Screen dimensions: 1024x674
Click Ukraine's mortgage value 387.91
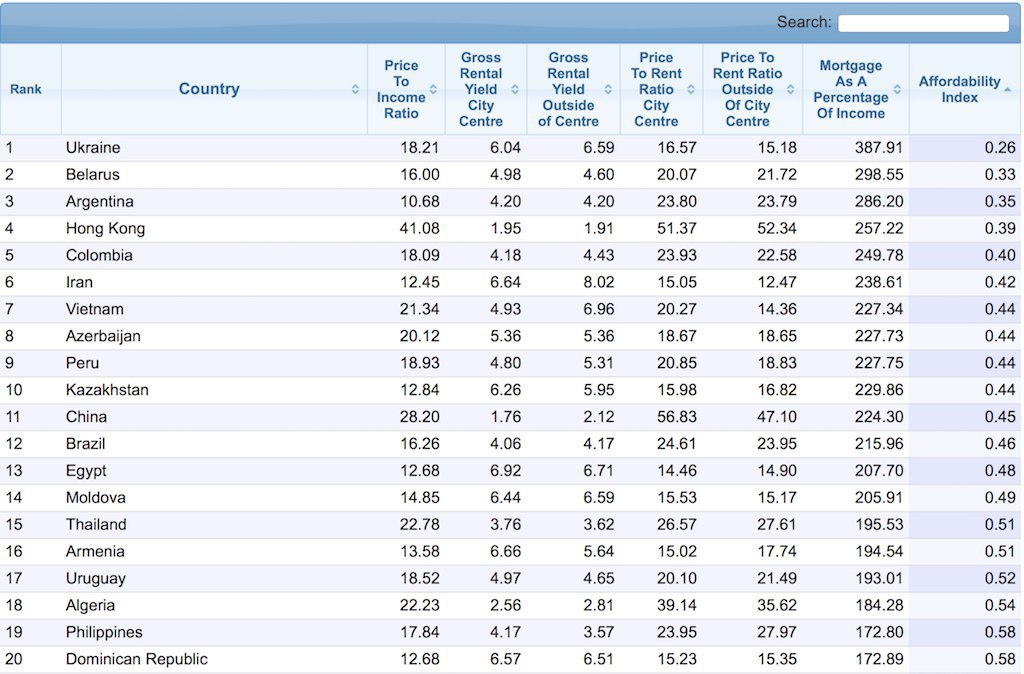tap(879, 148)
